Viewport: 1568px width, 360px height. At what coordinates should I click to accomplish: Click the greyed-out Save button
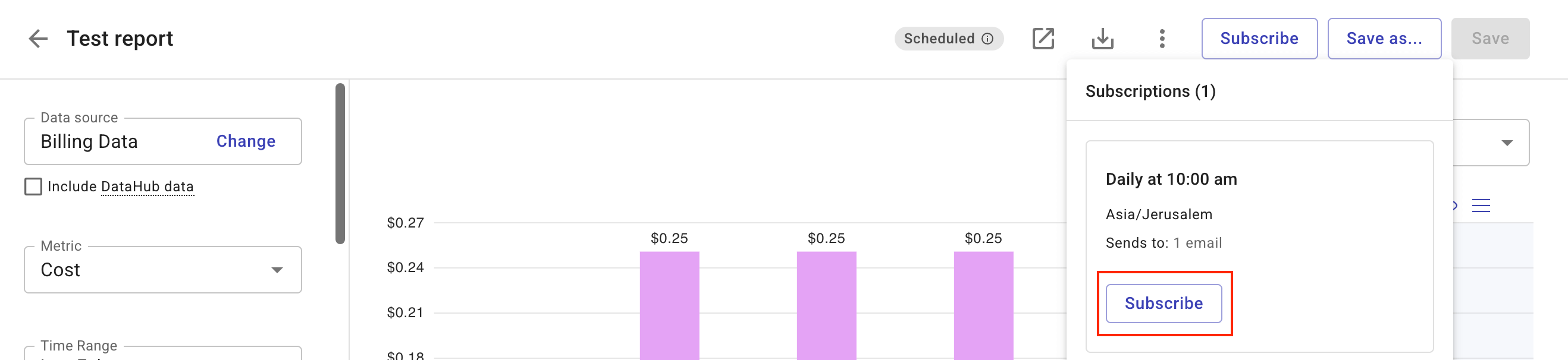coord(1489,39)
